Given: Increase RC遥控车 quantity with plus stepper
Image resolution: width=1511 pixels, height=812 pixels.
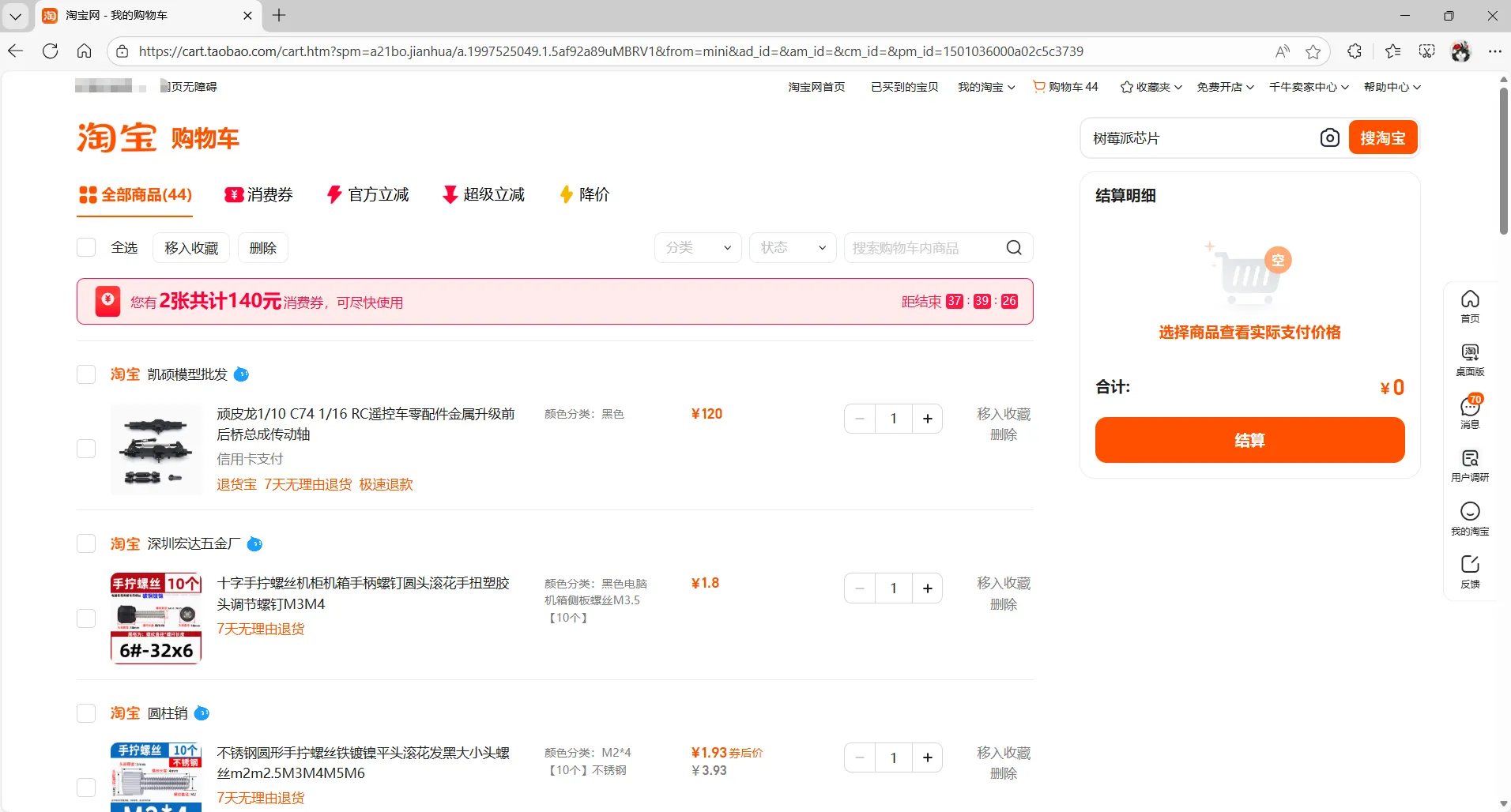Looking at the screenshot, I should pos(927,418).
